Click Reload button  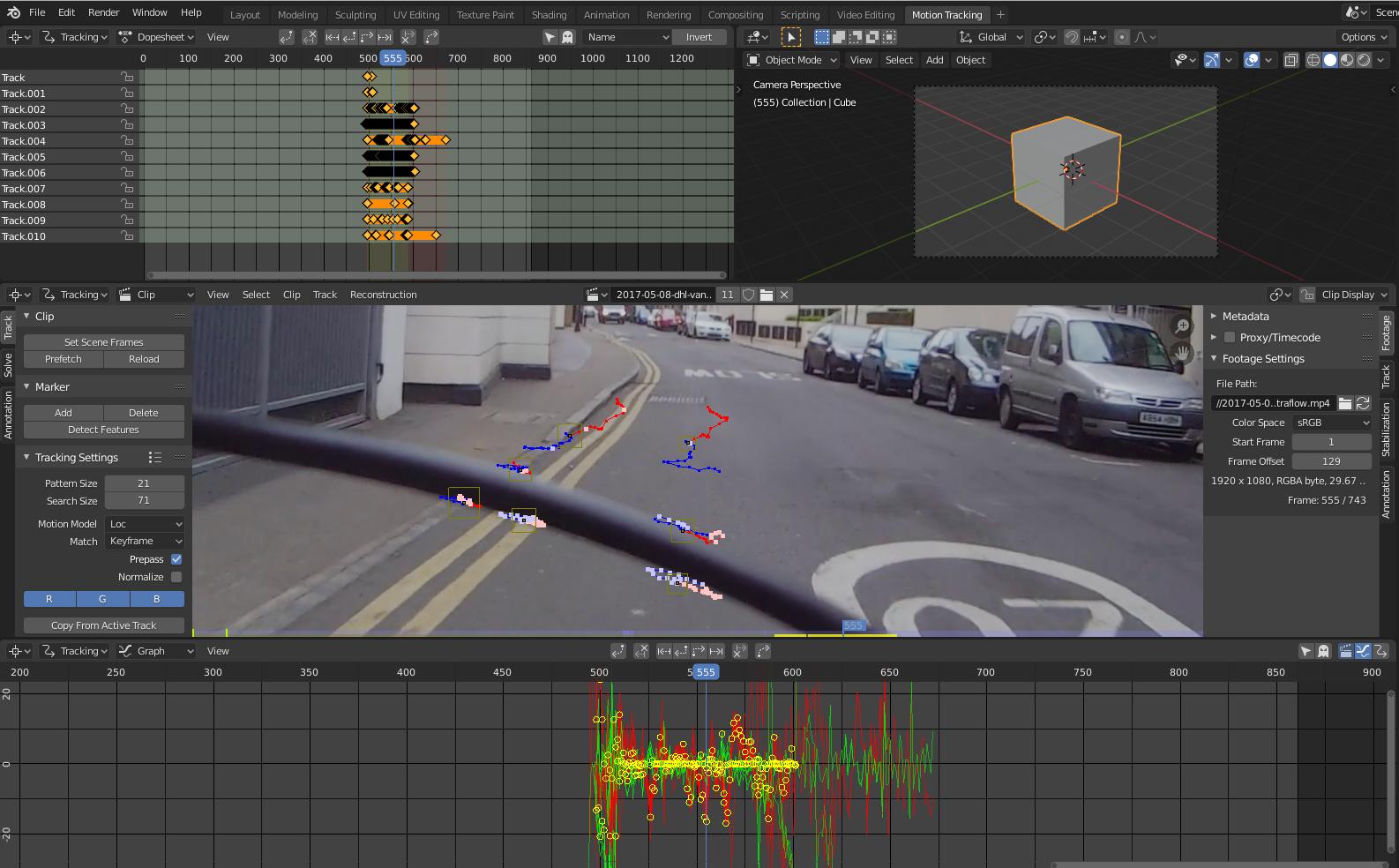(144, 359)
